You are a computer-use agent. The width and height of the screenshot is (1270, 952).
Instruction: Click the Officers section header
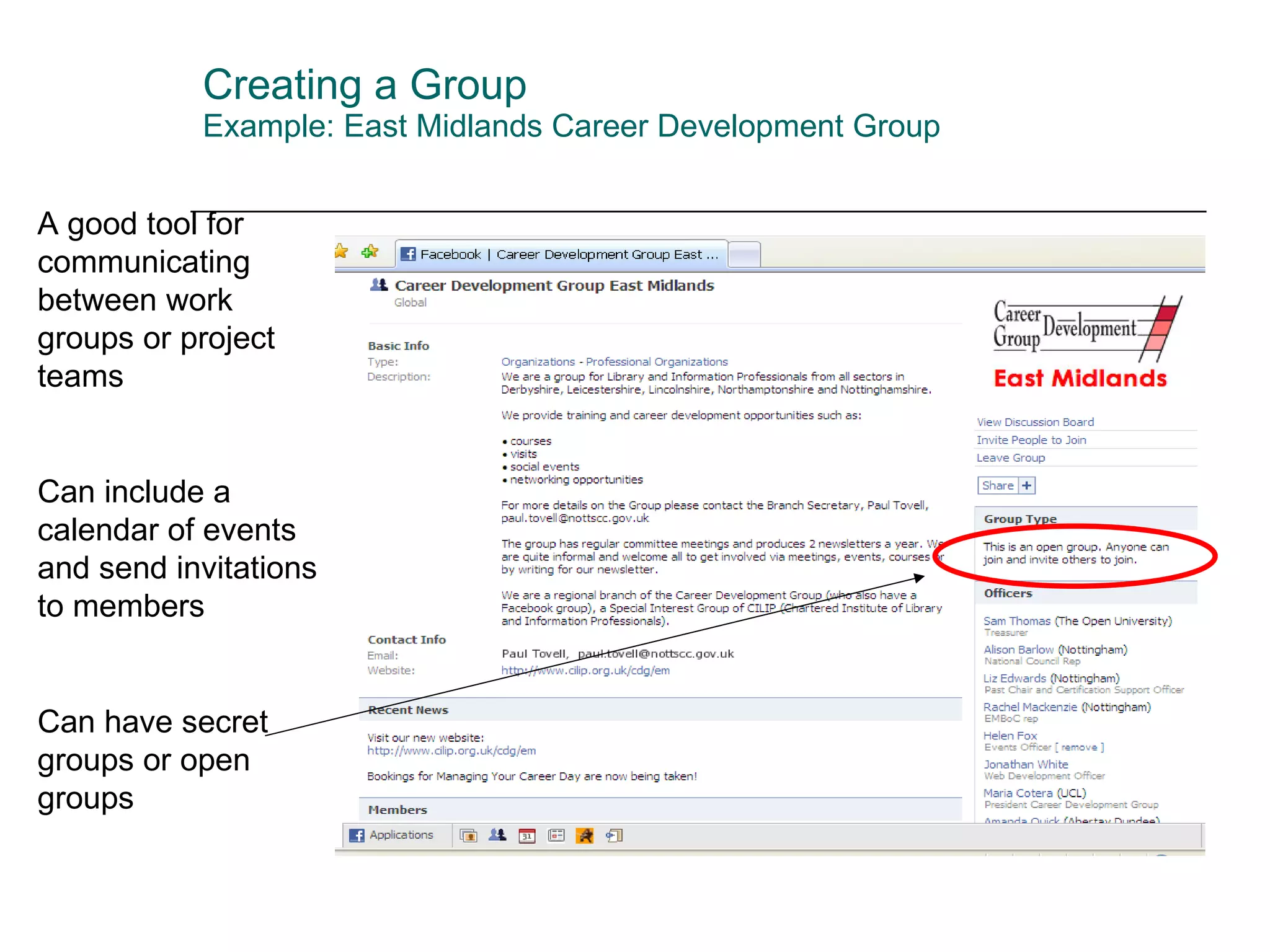1086,593
